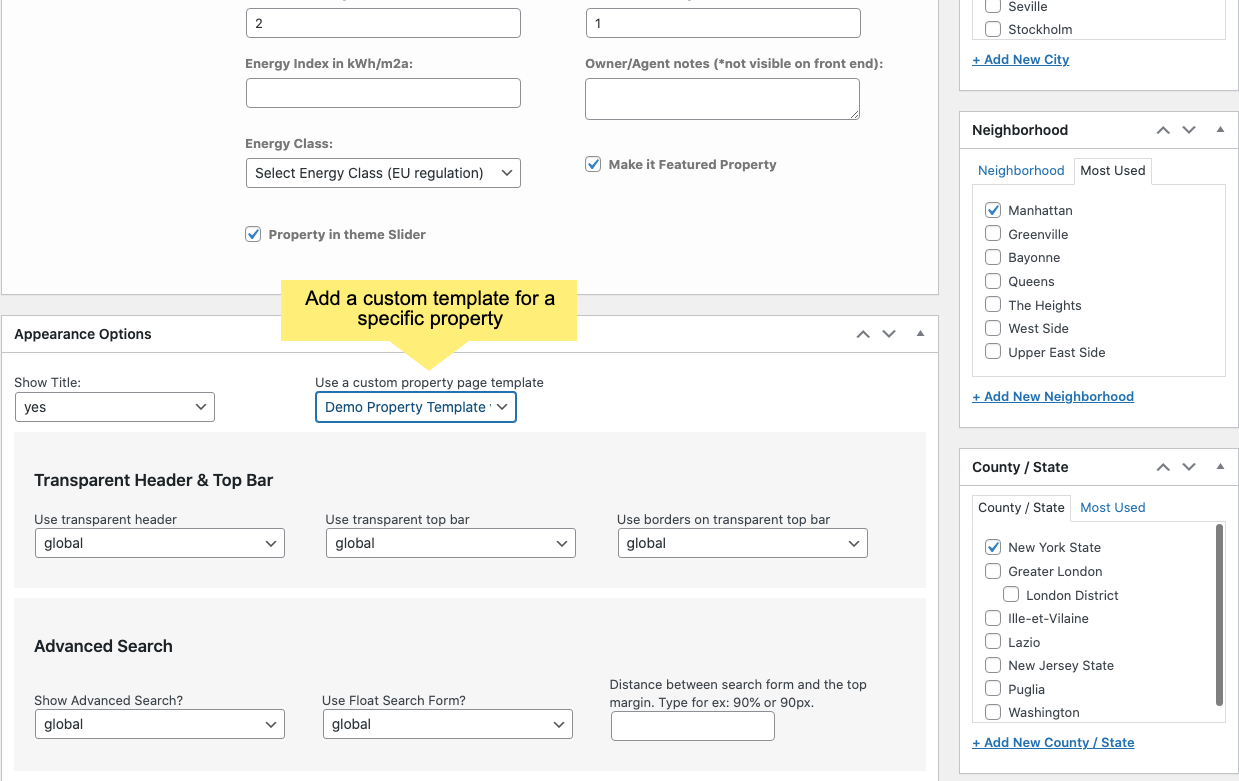This screenshot has width=1239, height=781.
Task: Check Ille-et-Vilaine
Action: point(993,618)
